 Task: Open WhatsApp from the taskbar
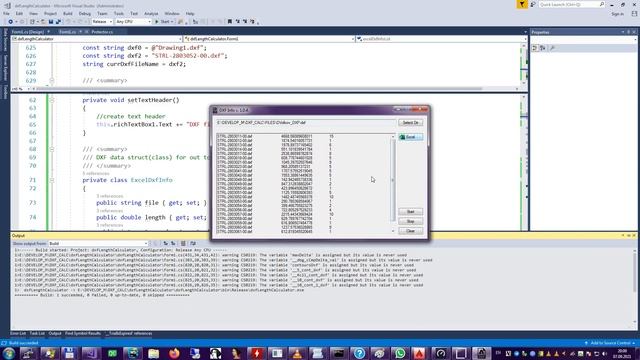tap(400, 353)
